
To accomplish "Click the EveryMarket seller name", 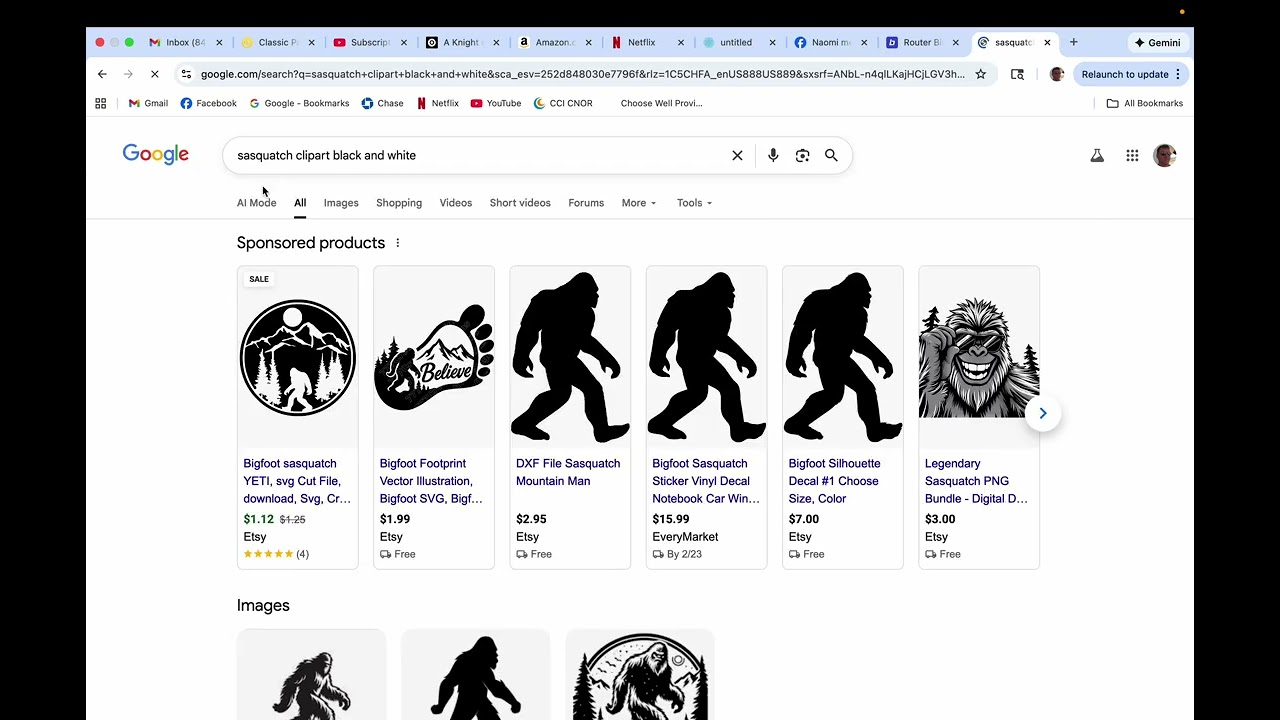I will click(x=685, y=537).
